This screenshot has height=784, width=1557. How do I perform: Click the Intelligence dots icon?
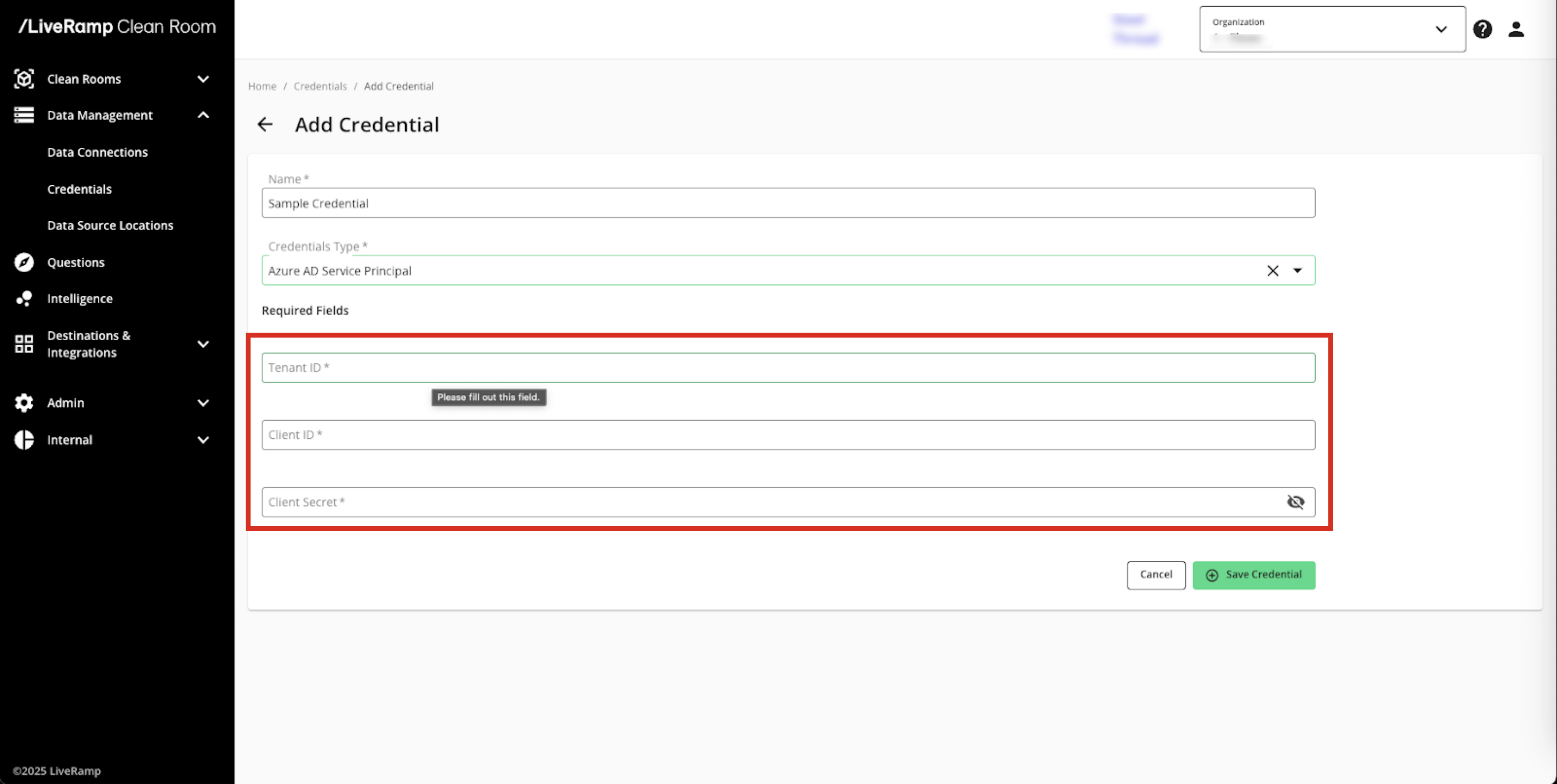click(23, 299)
